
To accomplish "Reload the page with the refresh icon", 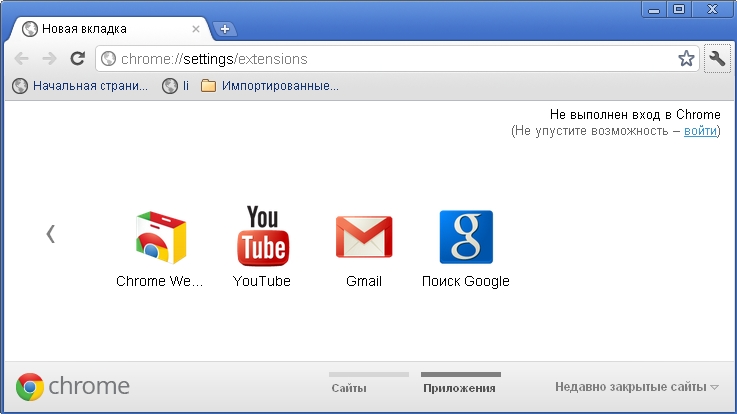I will pyautogui.click(x=78, y=58).
